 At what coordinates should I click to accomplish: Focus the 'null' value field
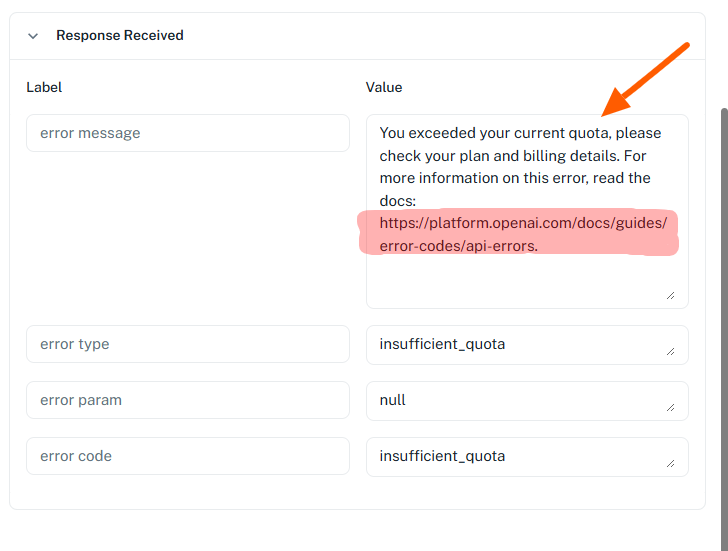click(x=520, y=400)
